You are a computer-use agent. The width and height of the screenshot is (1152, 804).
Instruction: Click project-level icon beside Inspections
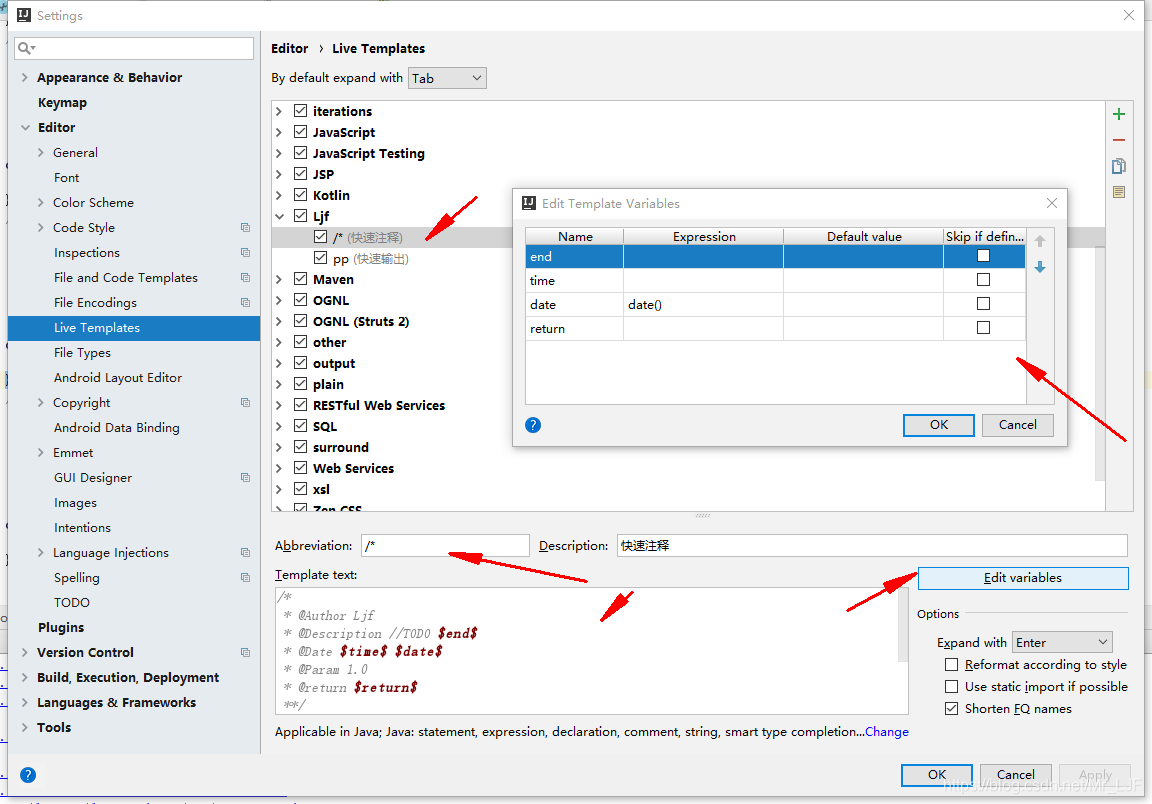(x=245, y=253)
